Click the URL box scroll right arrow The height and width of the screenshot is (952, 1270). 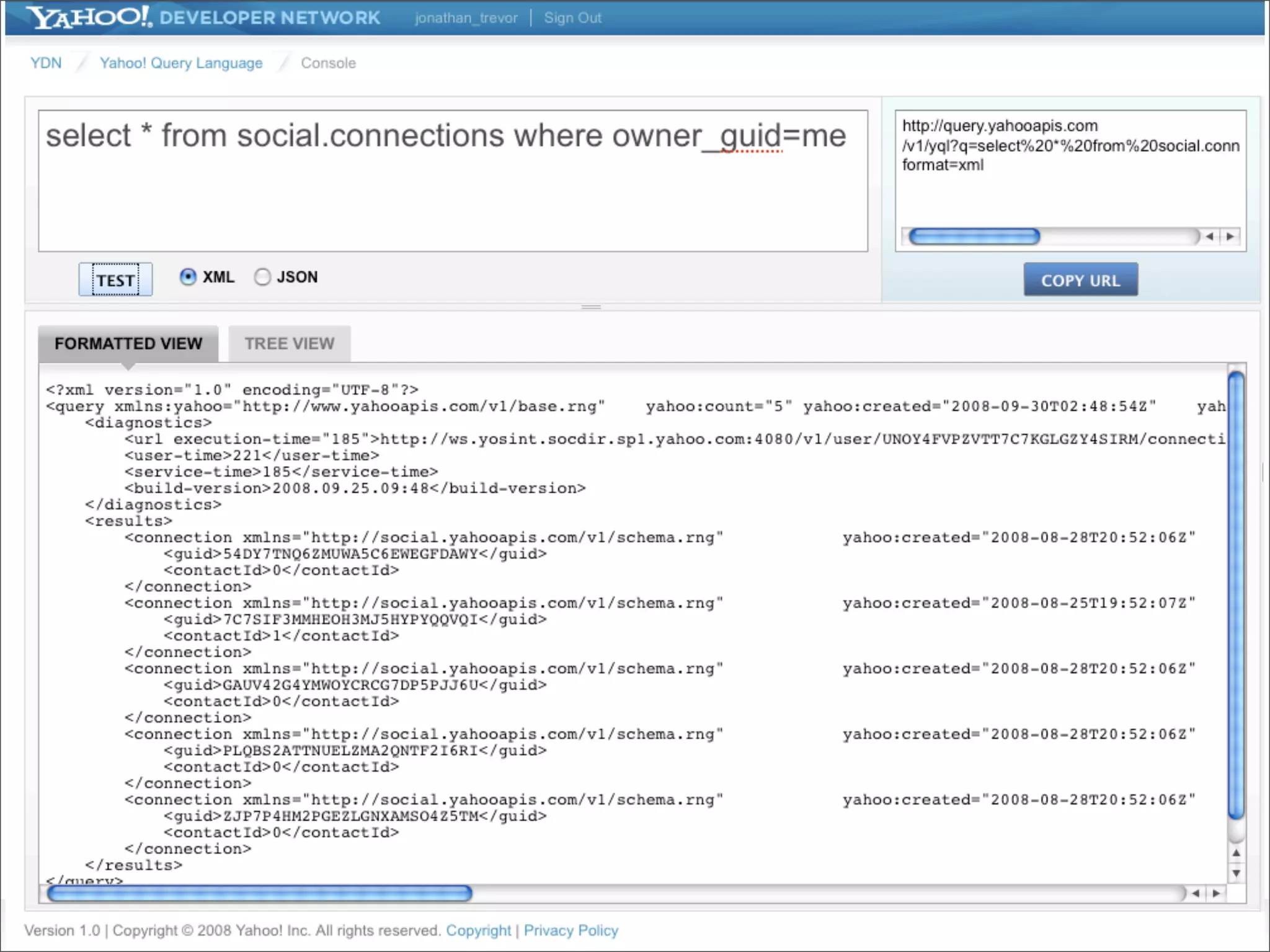click(1230, 236)
